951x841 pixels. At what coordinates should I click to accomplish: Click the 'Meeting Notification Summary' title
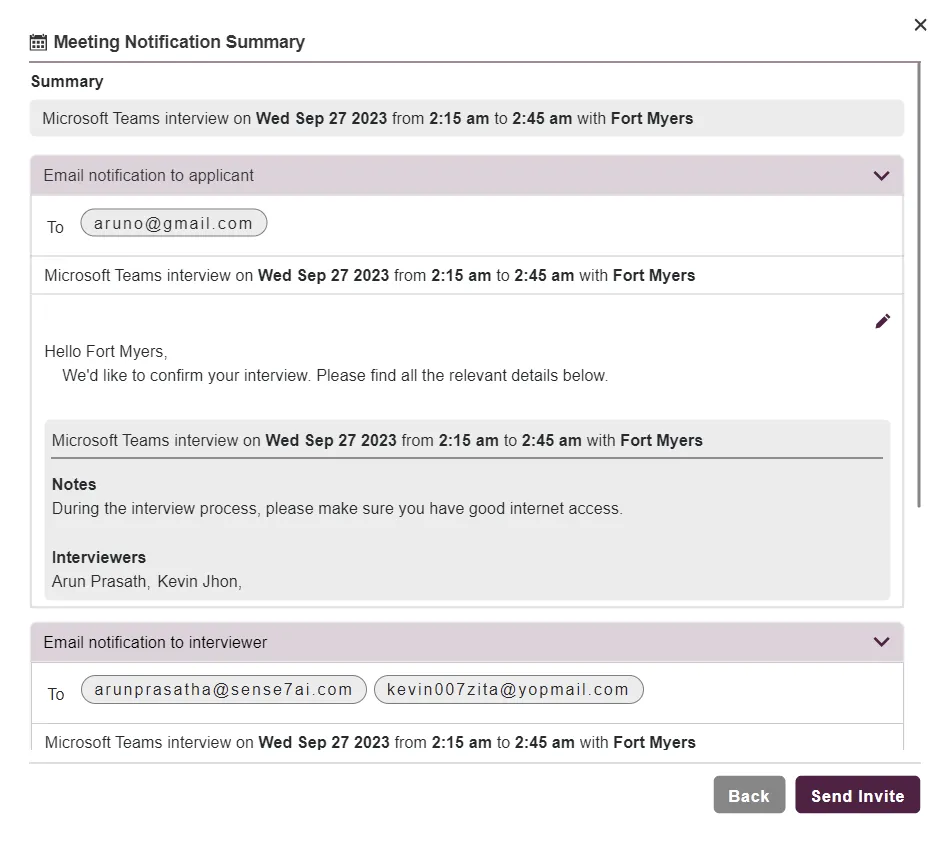tap(179, 42)
